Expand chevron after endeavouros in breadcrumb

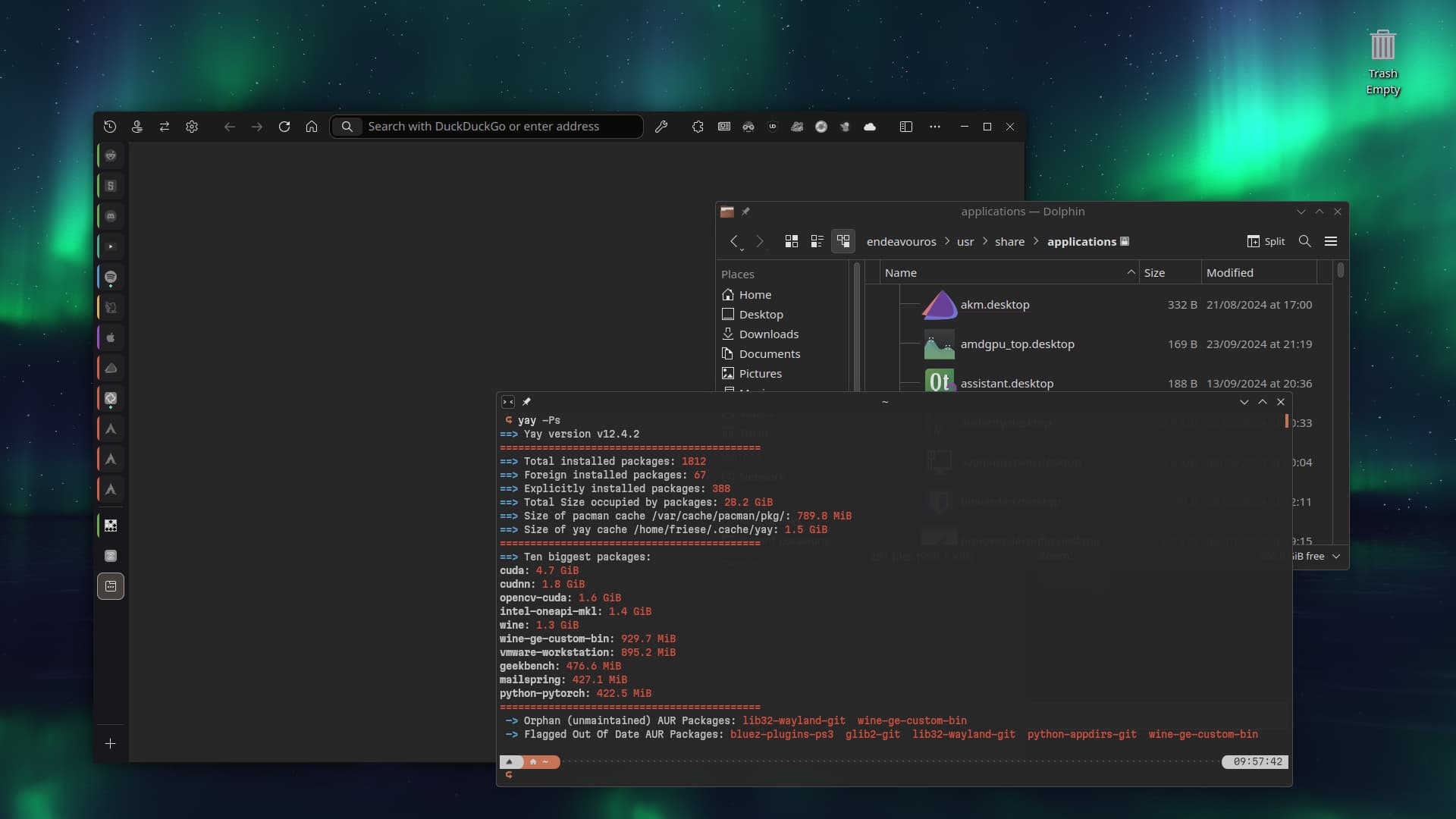[x=947, y=241]
